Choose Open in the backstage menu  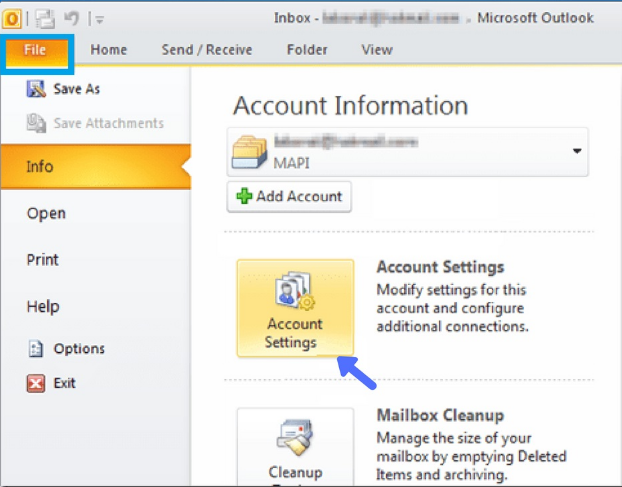(46, 213)
